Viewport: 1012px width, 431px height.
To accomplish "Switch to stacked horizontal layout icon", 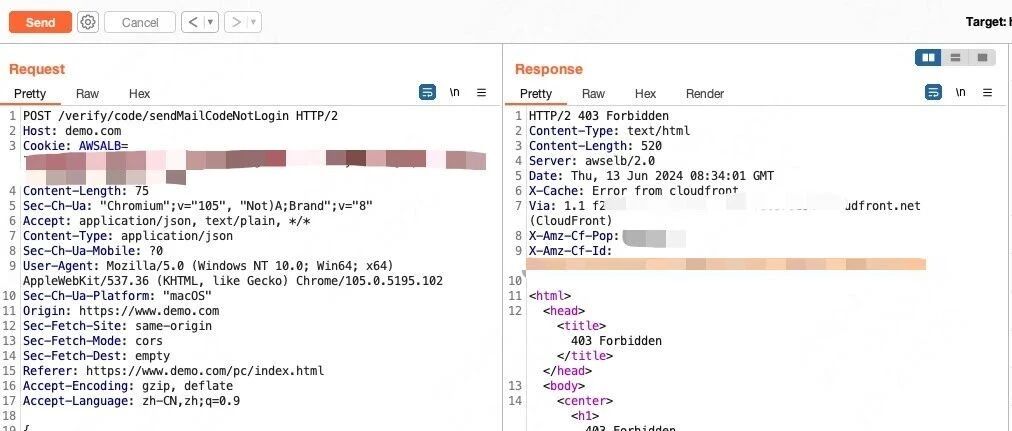I will click(956, 58).
